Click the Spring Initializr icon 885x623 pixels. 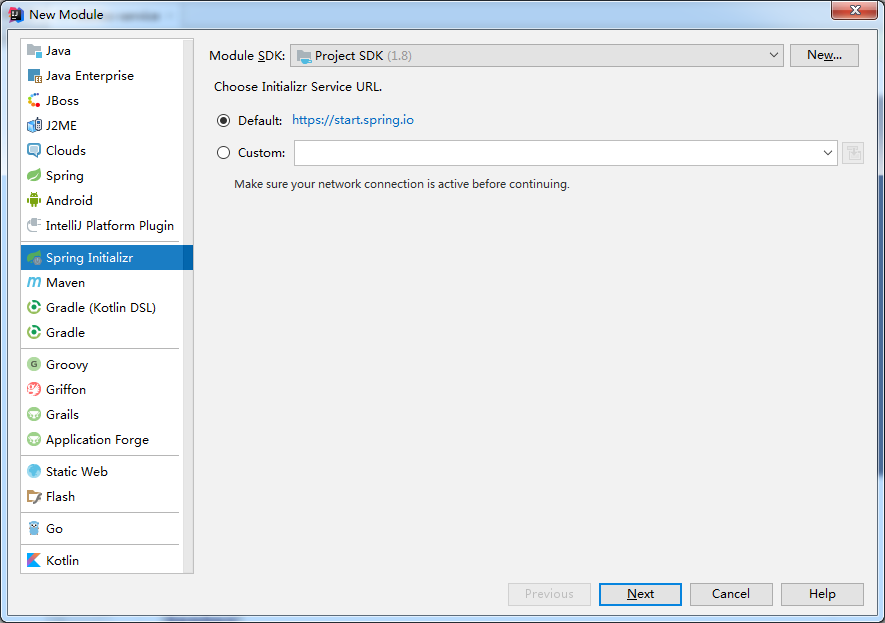tap(34, 258)
